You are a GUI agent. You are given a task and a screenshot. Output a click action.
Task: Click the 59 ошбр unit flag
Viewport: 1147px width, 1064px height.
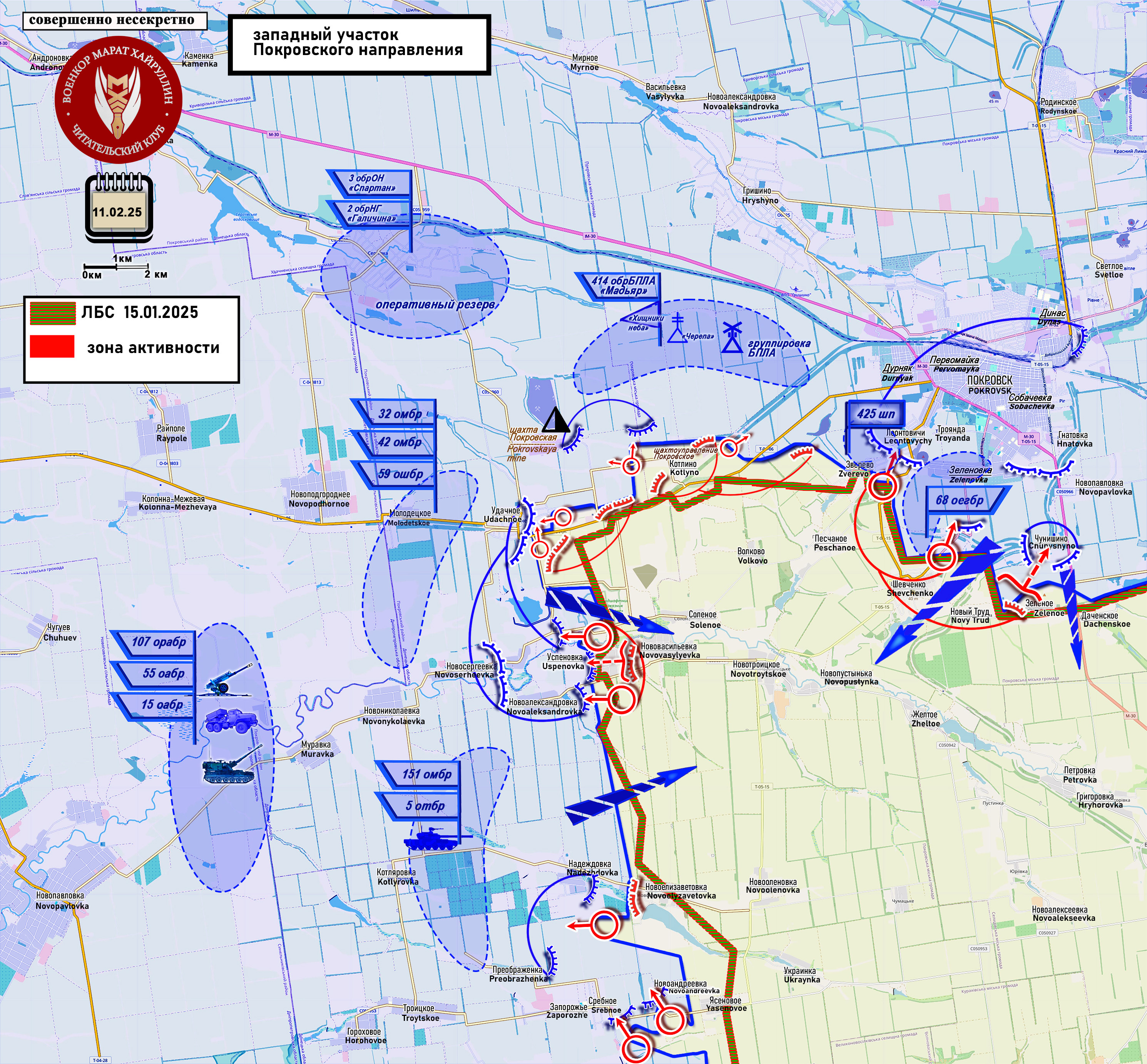396,474
